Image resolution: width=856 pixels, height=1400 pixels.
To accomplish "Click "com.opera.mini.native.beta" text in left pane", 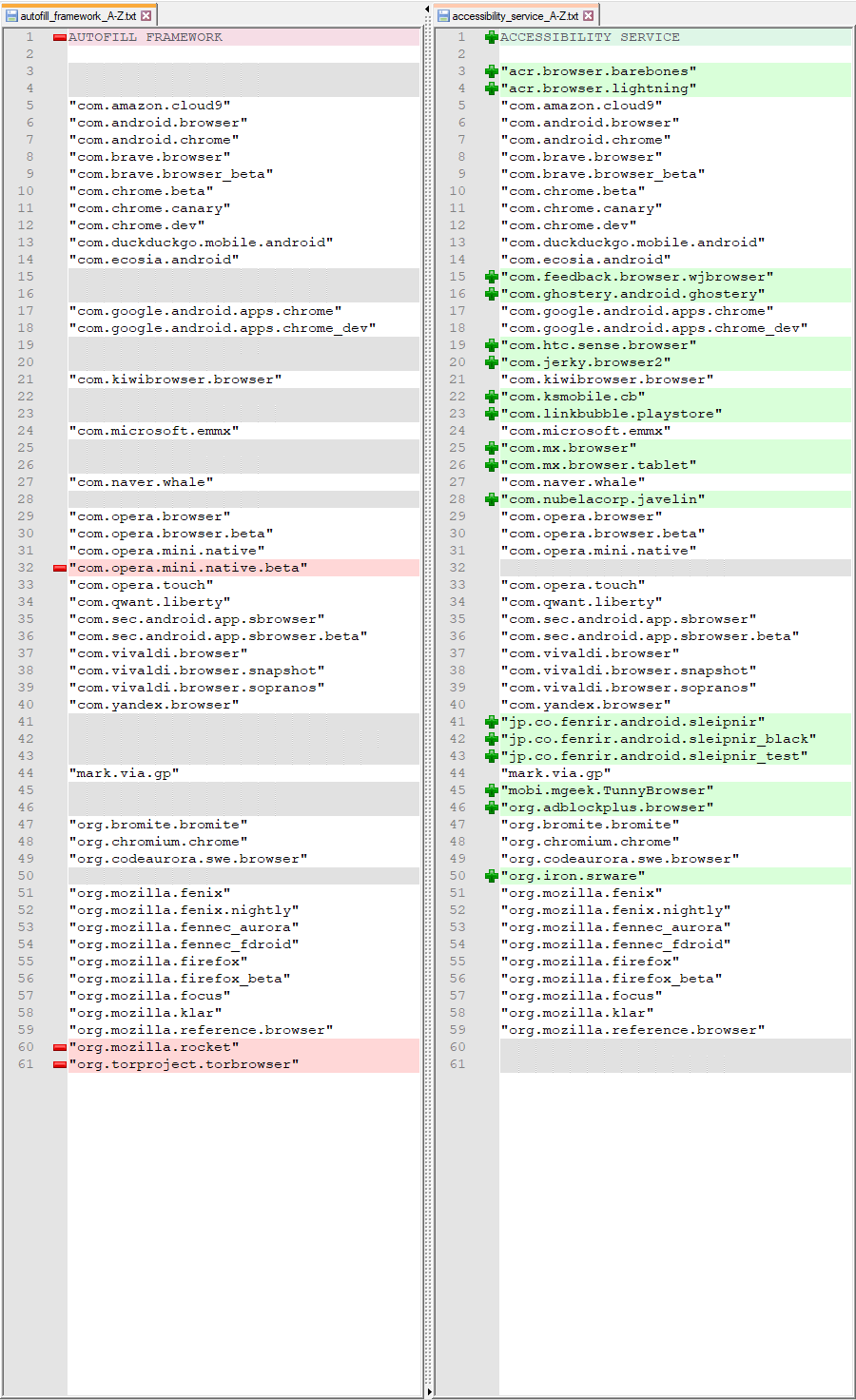I will (x=188, y=568).
